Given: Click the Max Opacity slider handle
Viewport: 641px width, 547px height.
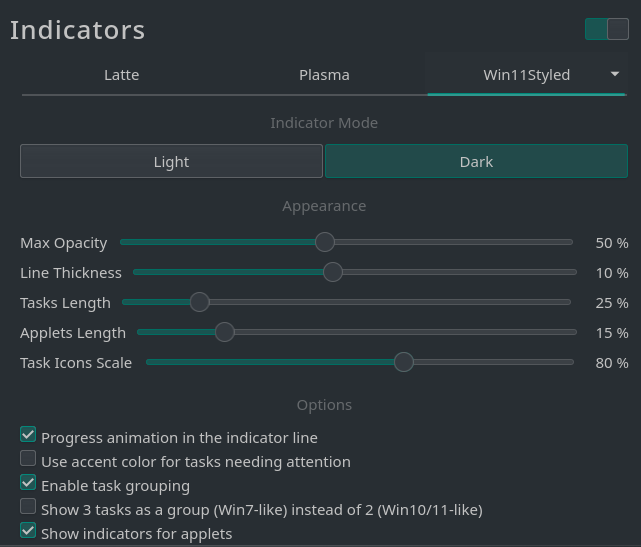Looking at the screenshot, I should click(325, 242).
